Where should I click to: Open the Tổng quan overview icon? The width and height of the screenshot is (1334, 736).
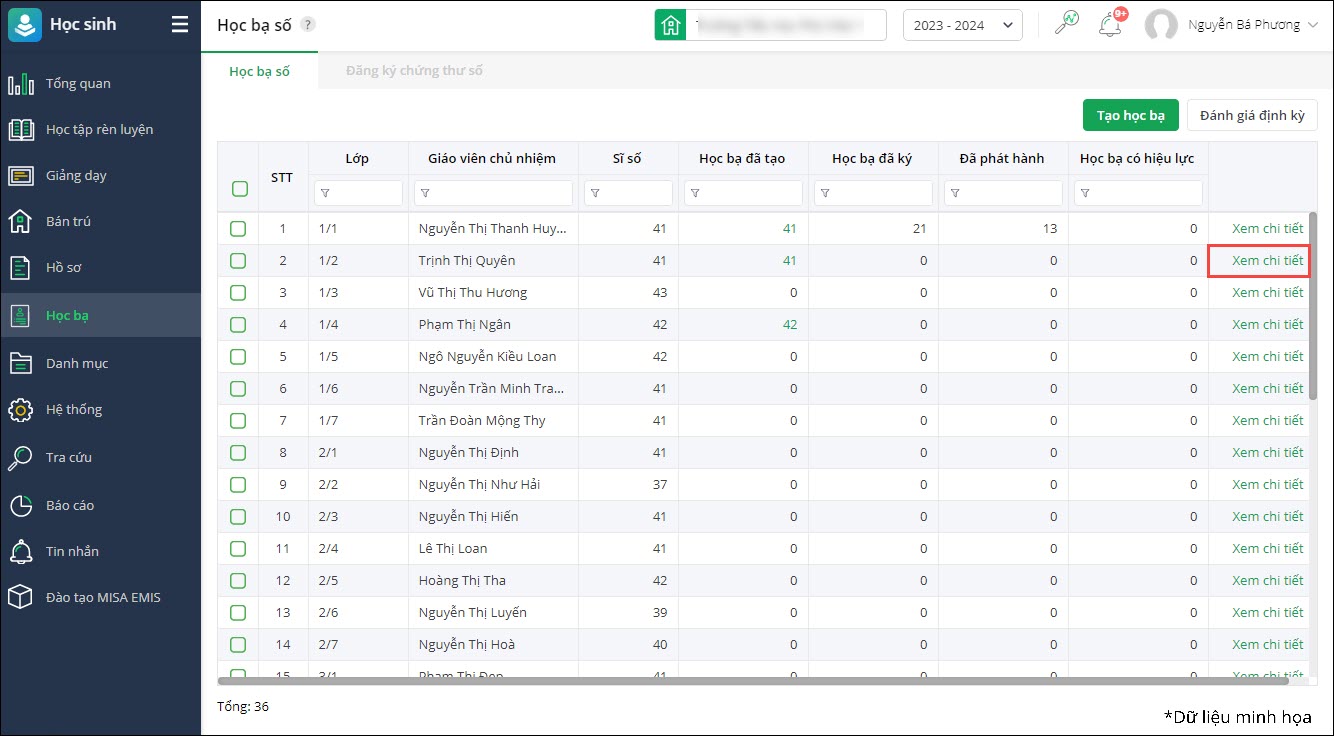click(21, 83)
